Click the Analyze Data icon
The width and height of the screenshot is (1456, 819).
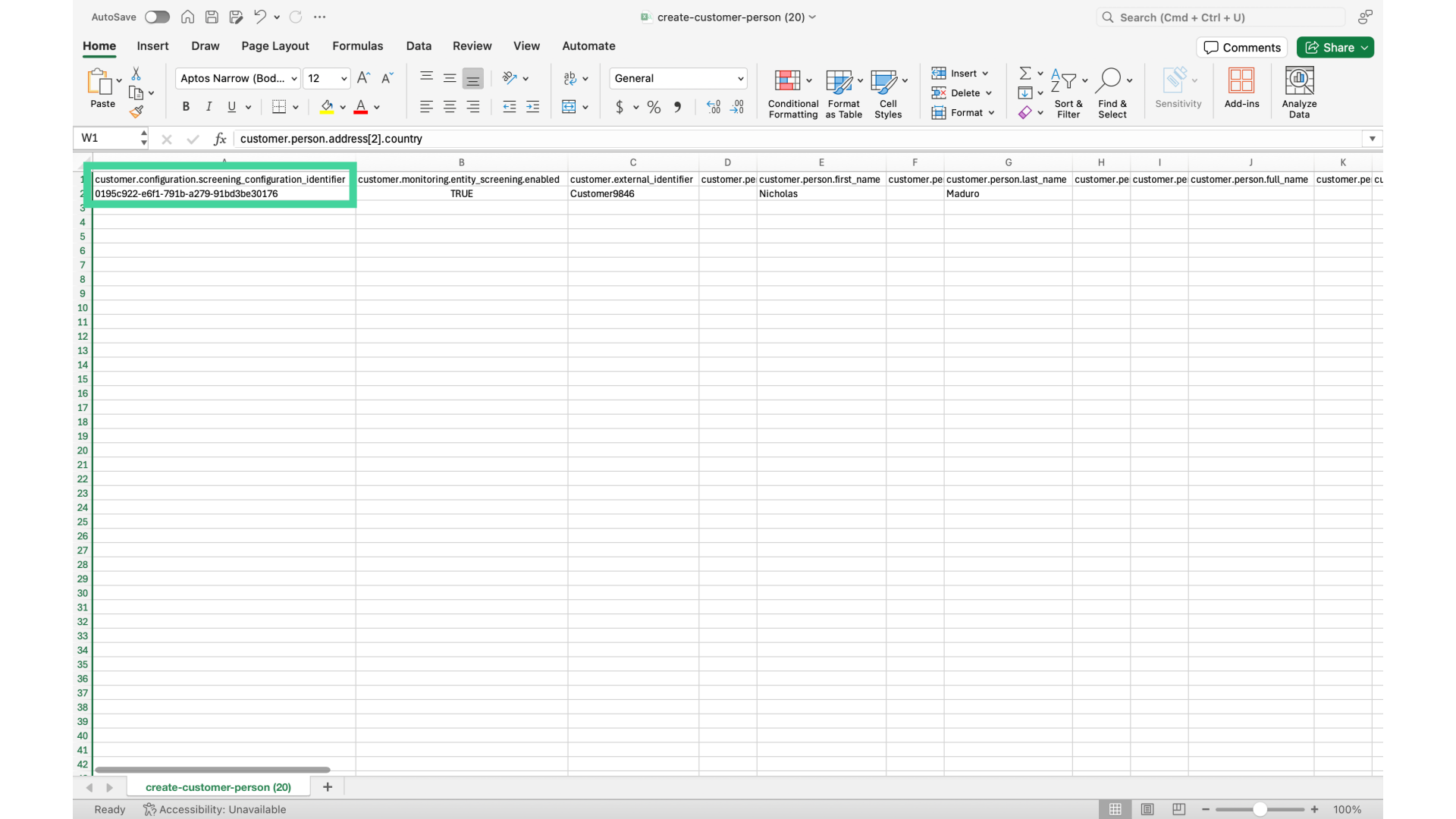1298,89
